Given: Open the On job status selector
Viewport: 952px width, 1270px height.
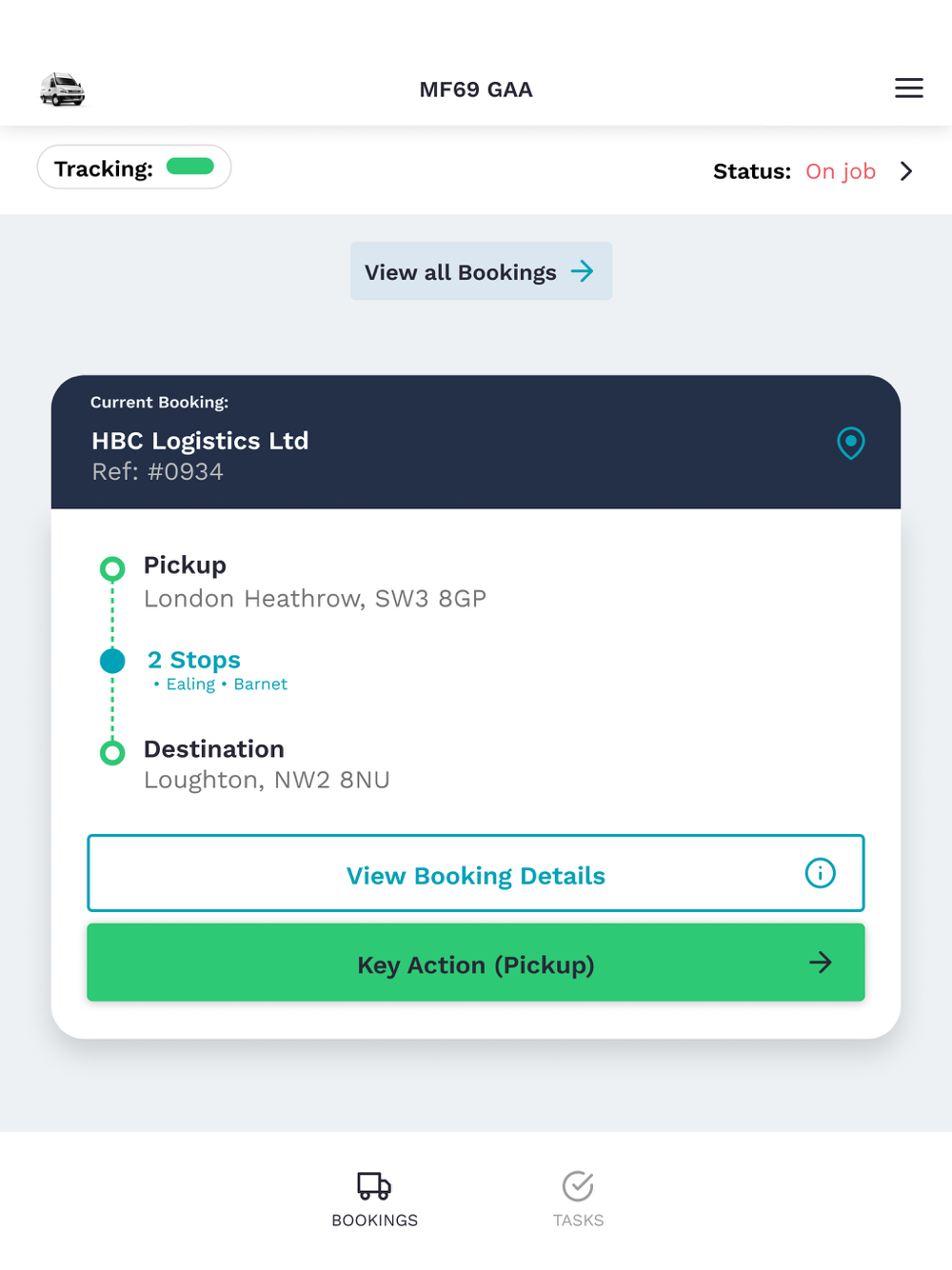Looking at the screenshot, I should click(840, 171).
